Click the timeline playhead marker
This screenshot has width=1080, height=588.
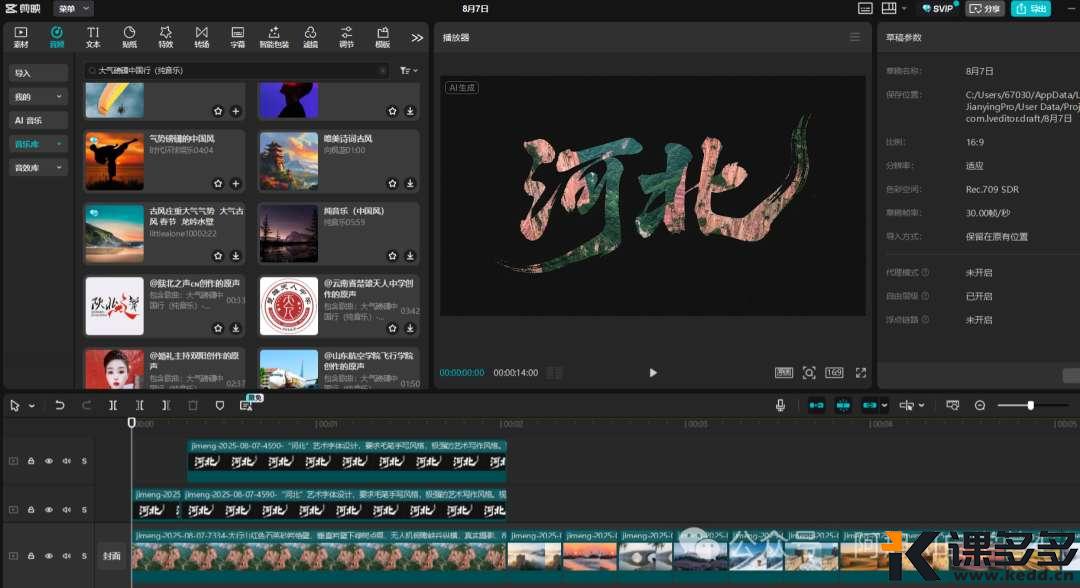tap(132, 422)
